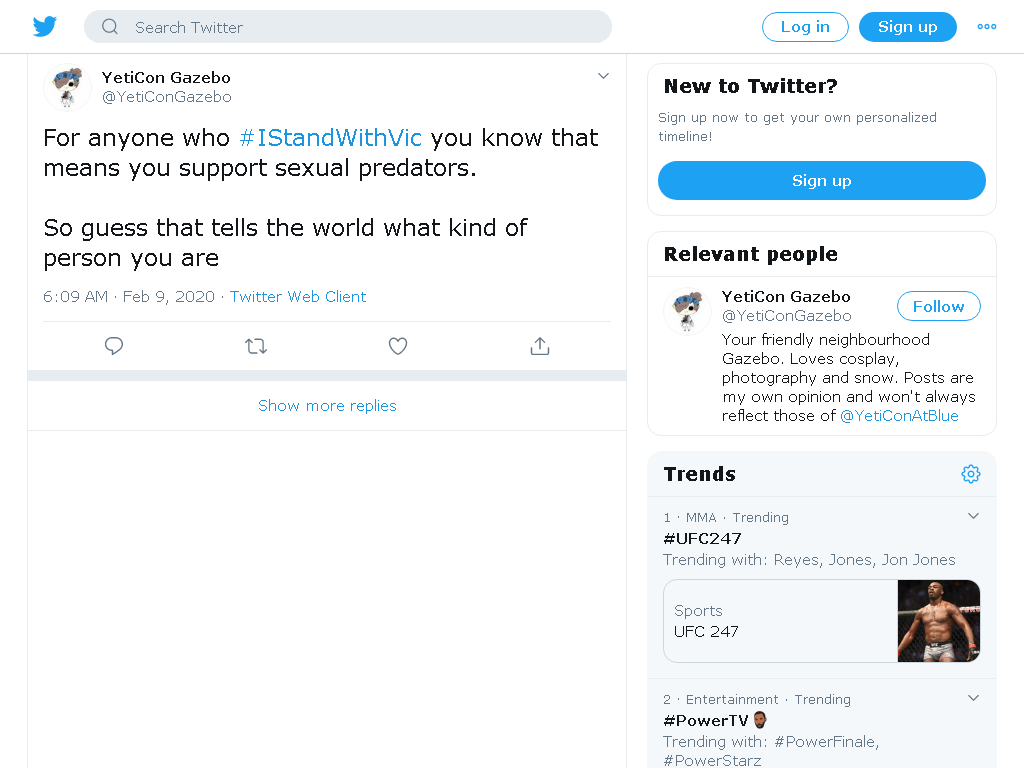Click the Twitter bird home logo
Screen dimensions: 1024x768
point(44,27)
